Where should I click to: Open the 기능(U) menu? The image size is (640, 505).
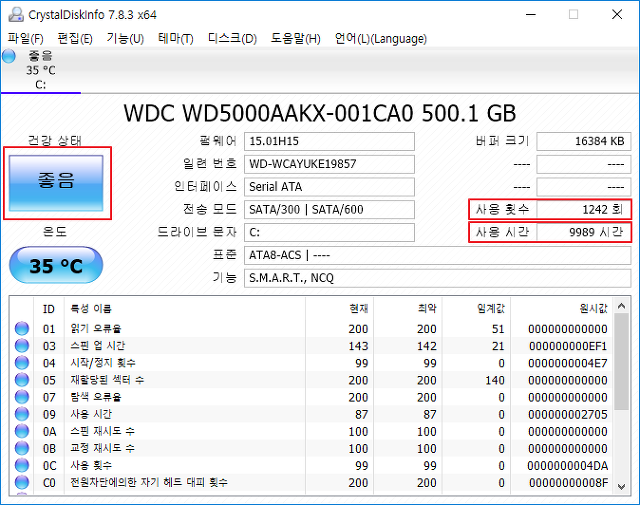pos(125,39)
